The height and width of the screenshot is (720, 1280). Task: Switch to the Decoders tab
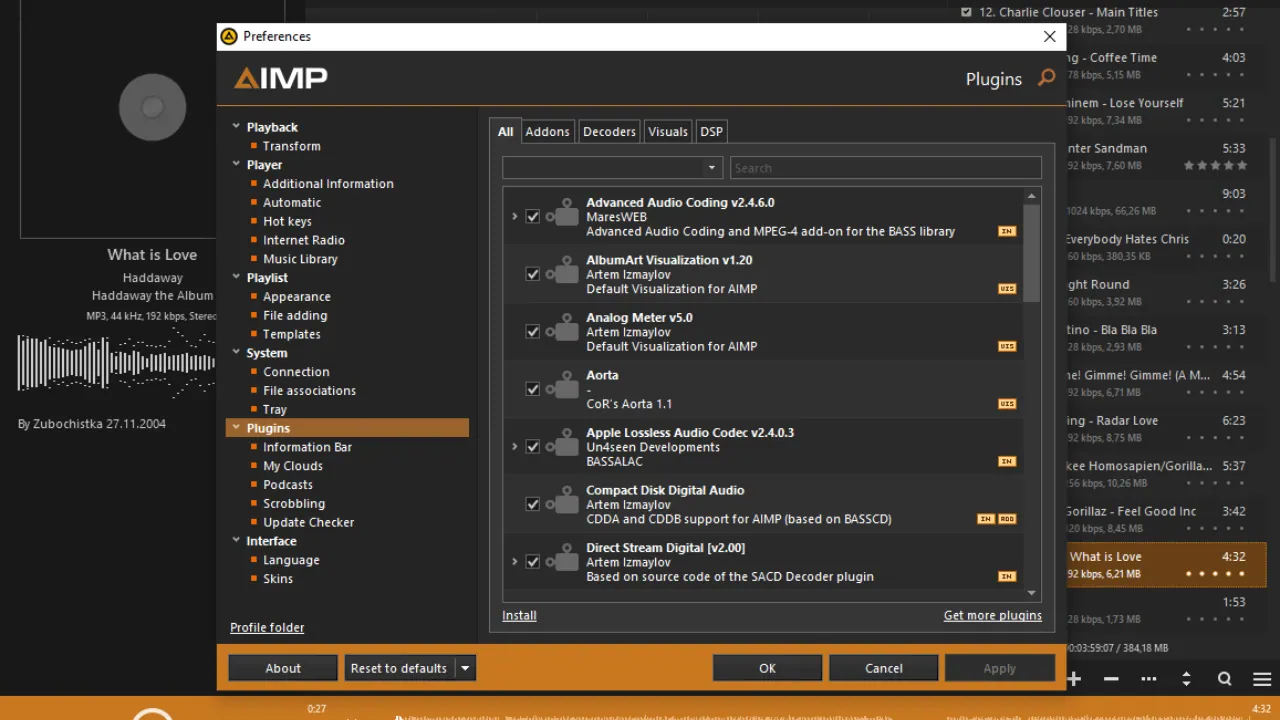coord(609,131)
